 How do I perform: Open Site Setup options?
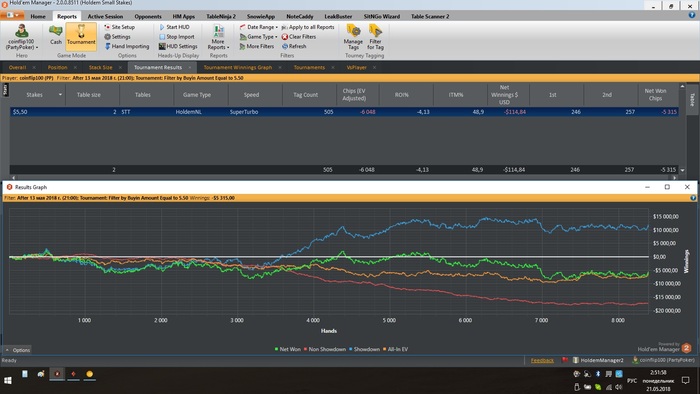[x=119, y=27]
